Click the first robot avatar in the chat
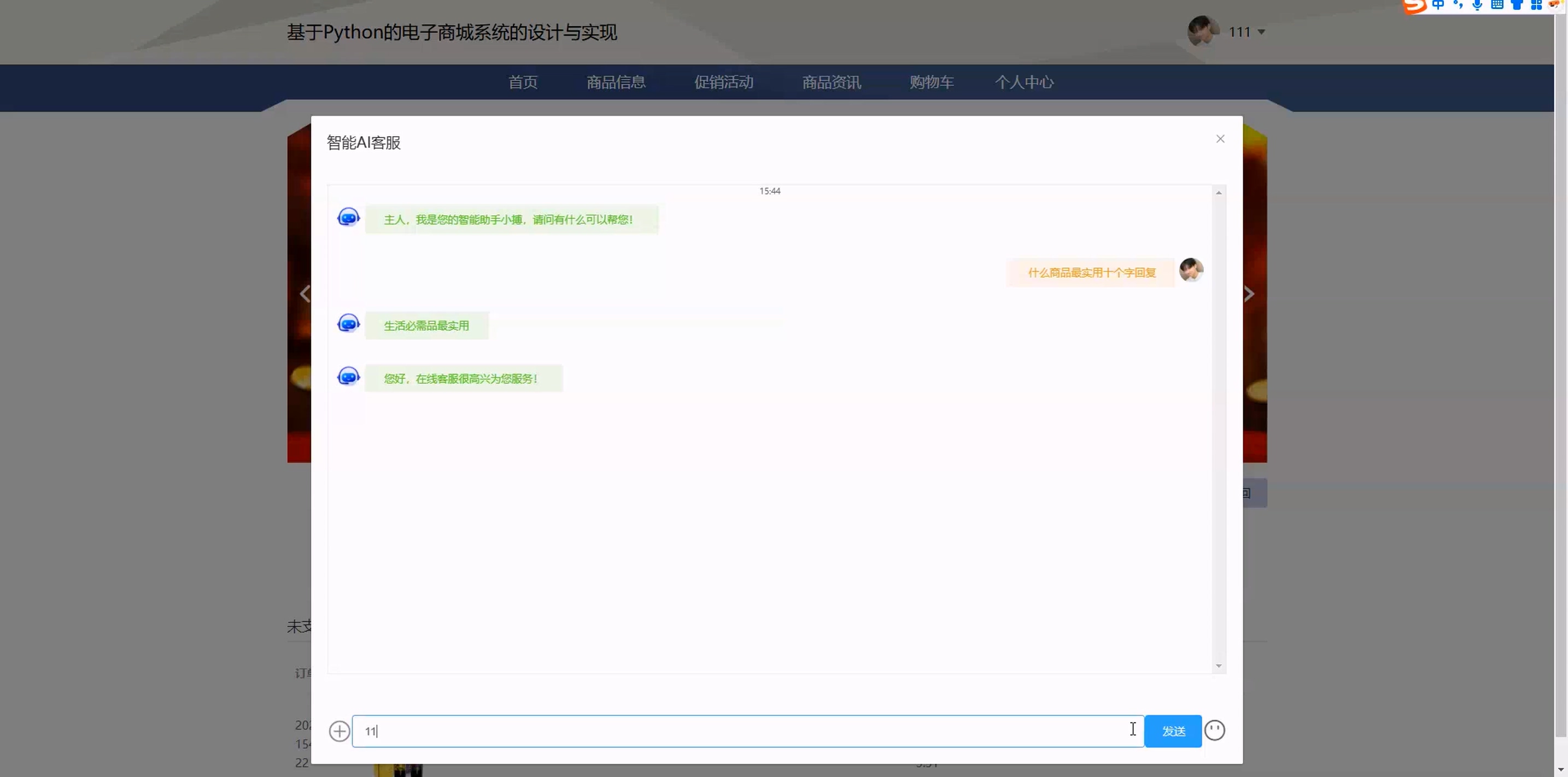 [348, 217]
